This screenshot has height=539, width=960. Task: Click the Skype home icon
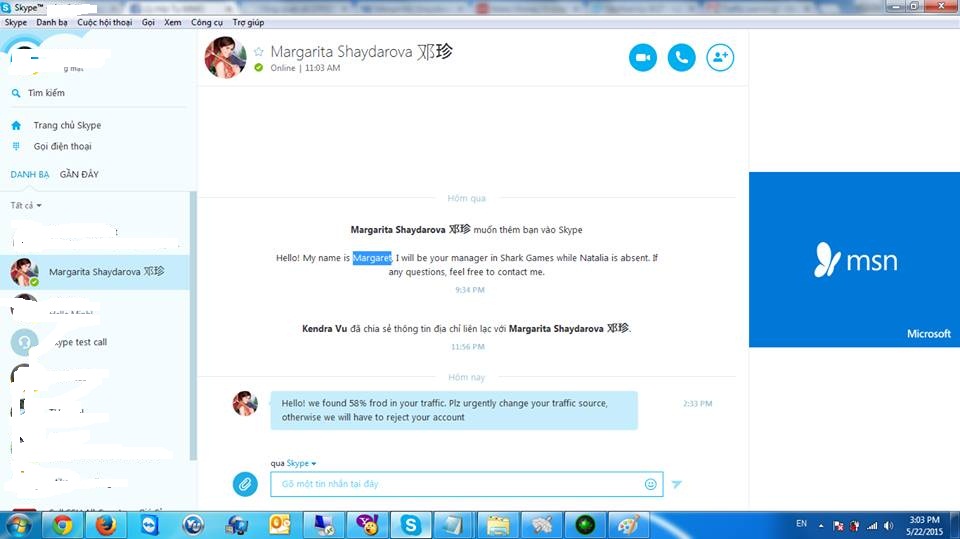(16, 125)
